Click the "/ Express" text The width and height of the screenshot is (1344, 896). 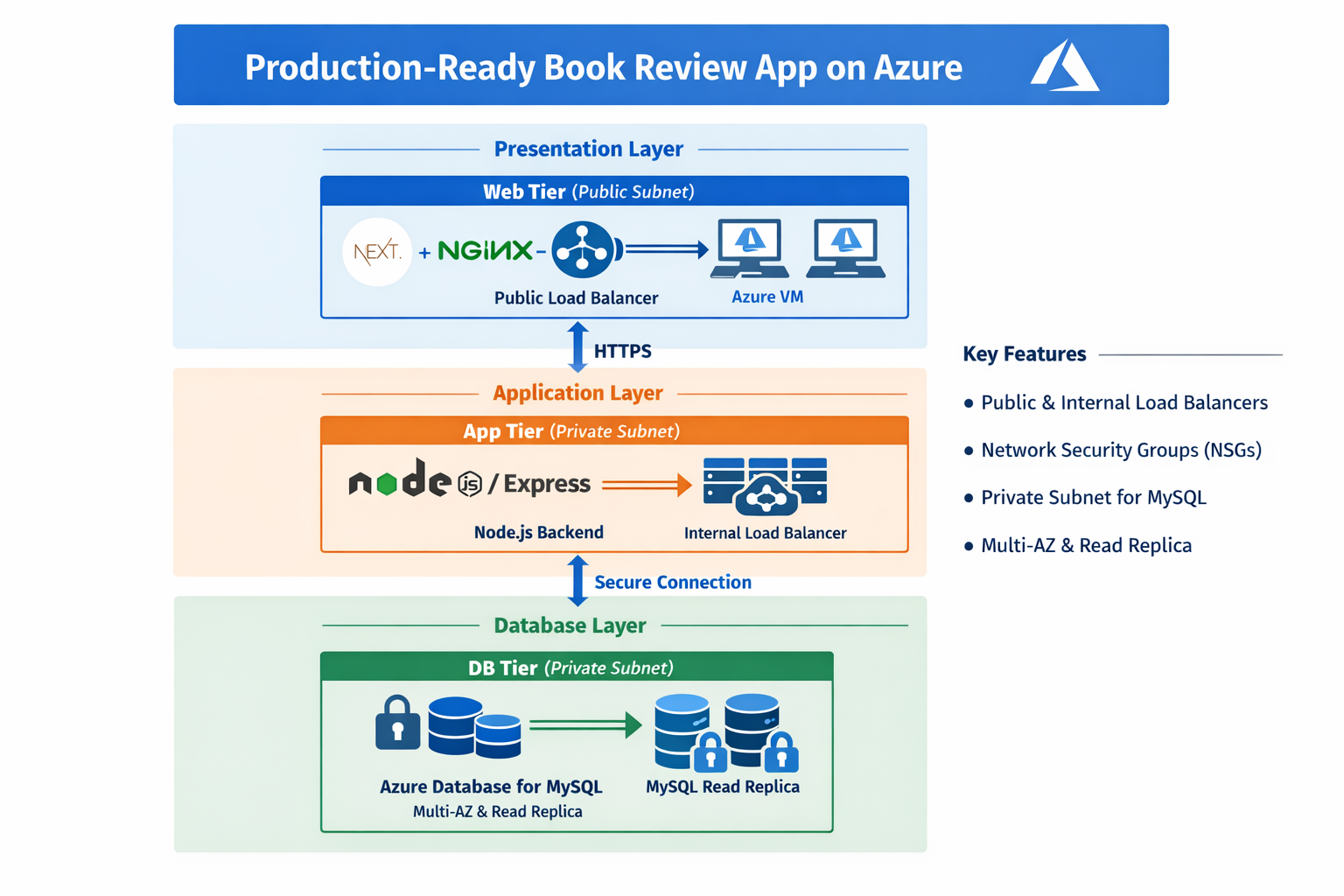(539, 484)
